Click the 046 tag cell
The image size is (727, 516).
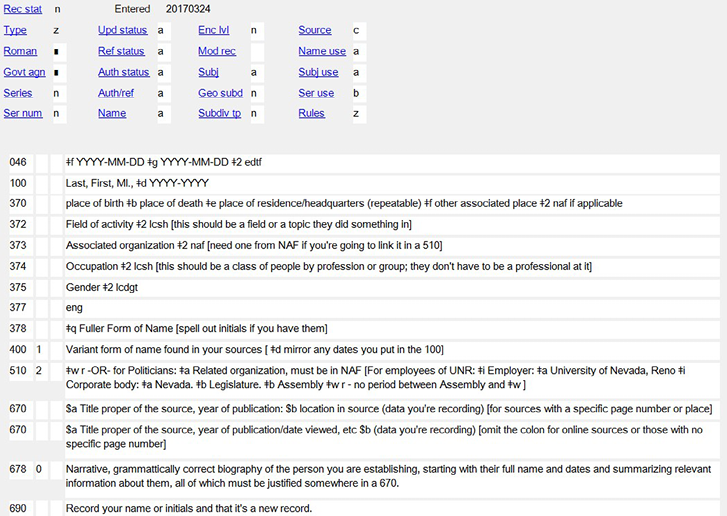[x=18, y=162]
